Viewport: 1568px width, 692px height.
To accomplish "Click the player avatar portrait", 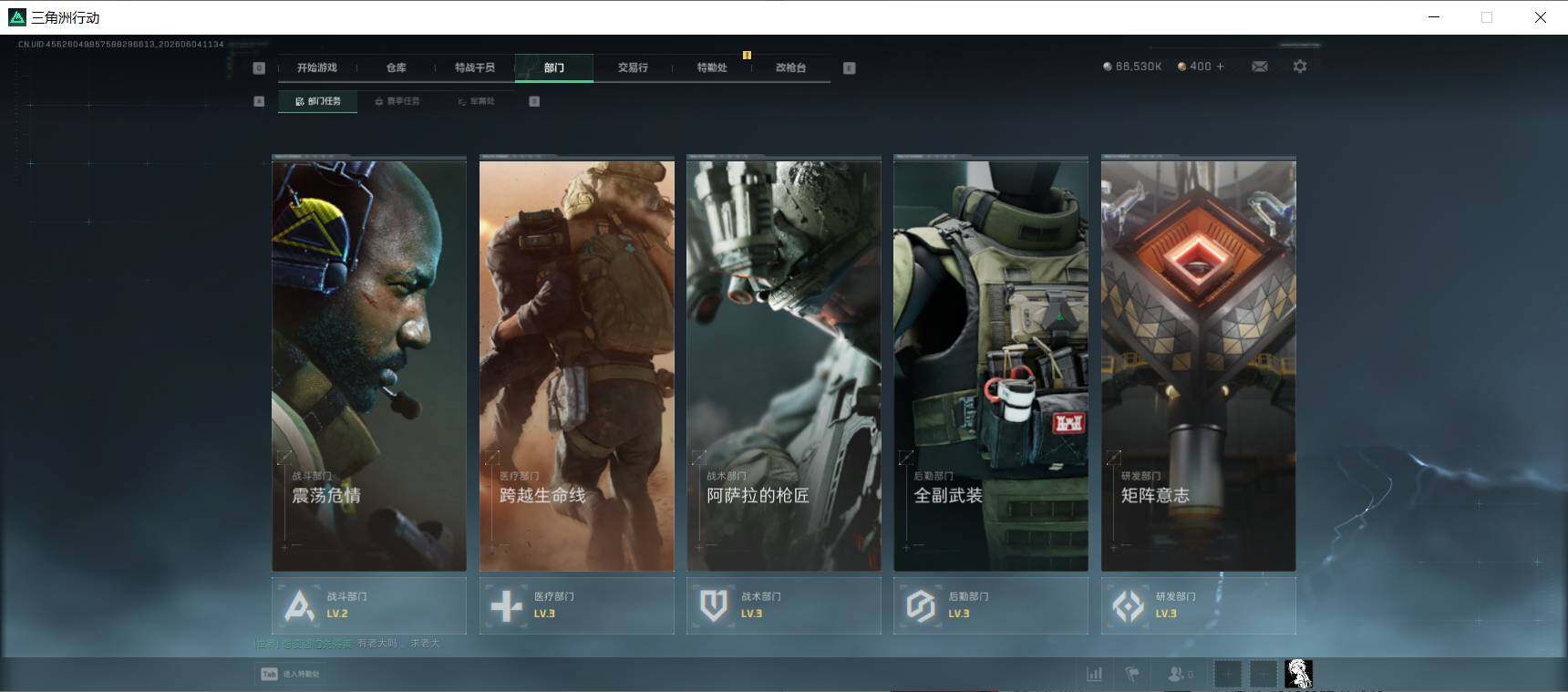I will click(1298, 674).
